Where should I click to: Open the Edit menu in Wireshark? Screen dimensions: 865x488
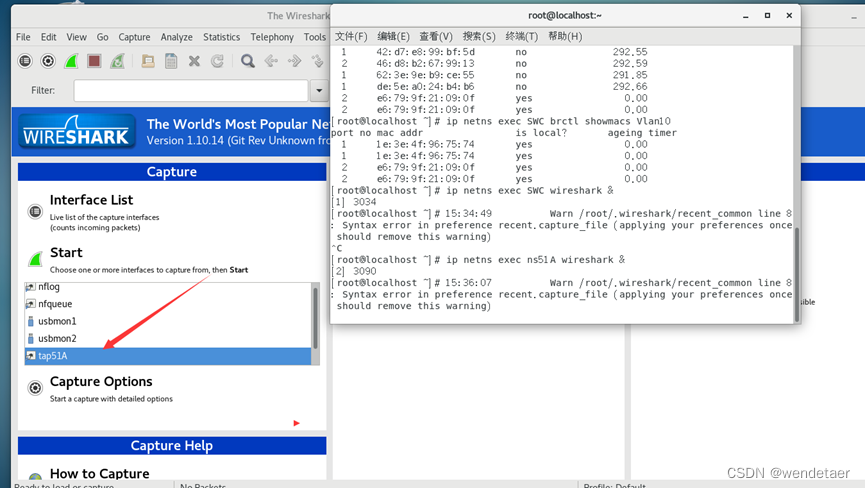(x=49, y=37)
